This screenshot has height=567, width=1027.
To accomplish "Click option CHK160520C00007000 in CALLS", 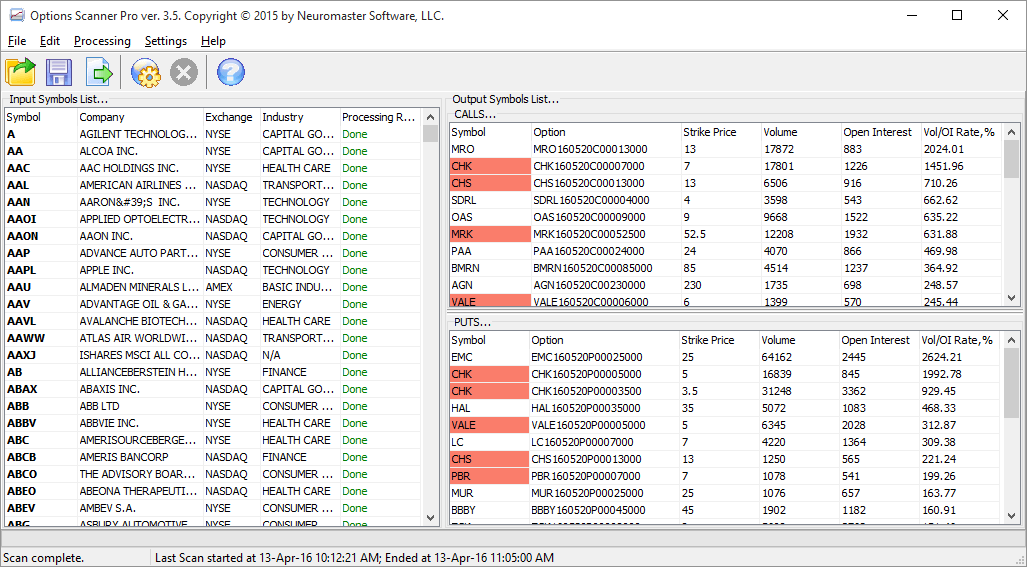I will click(x=605, y=166).
